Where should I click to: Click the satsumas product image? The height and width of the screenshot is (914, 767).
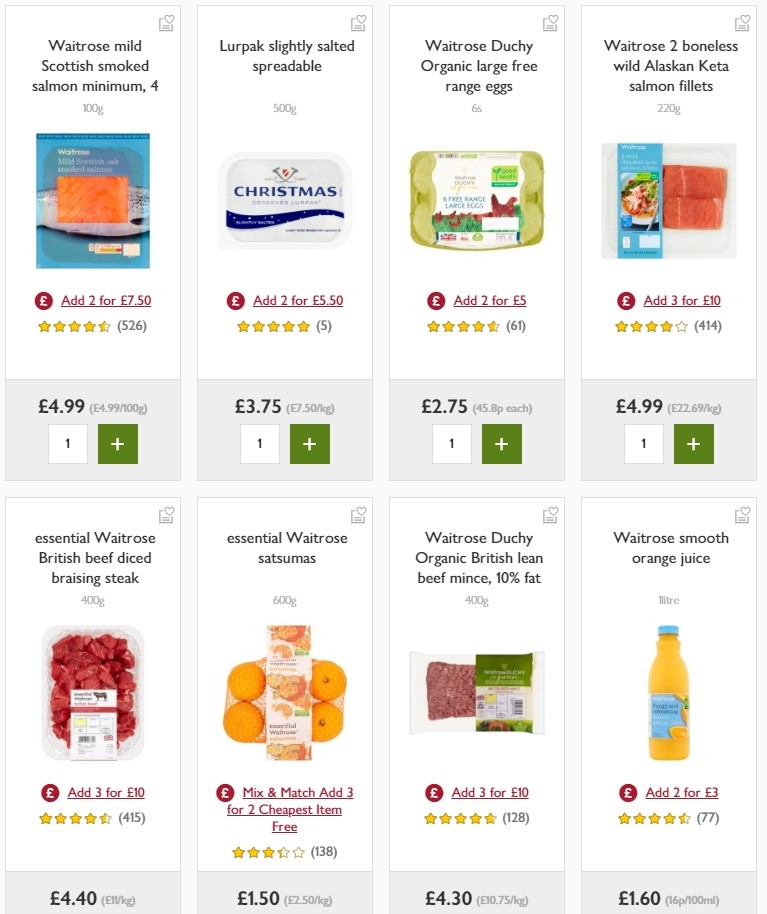[x=284, y=692]
